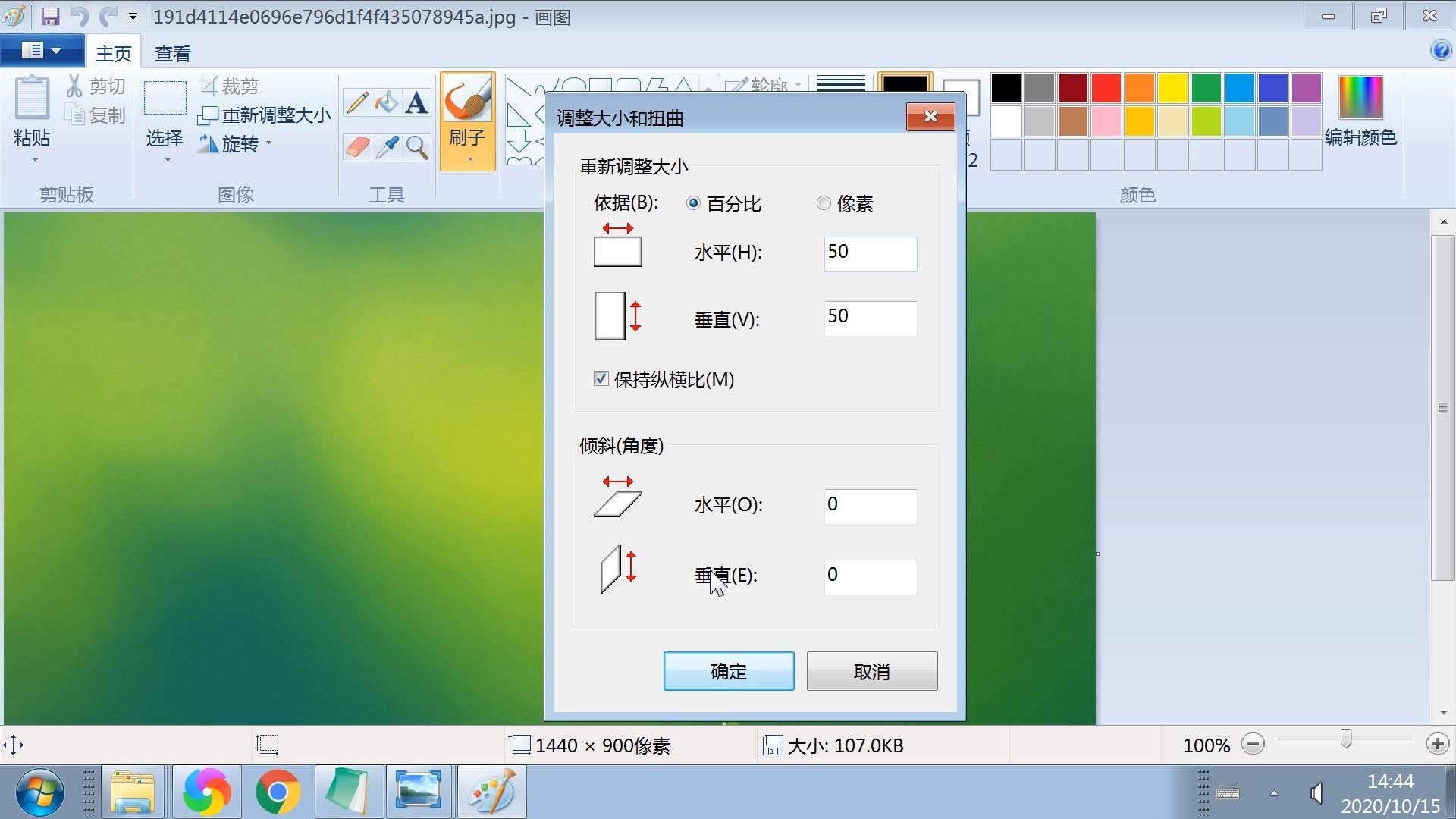Pick the Color picker eyedropper tool
The height and width of the screenshot is (819, 1456).
387,147
